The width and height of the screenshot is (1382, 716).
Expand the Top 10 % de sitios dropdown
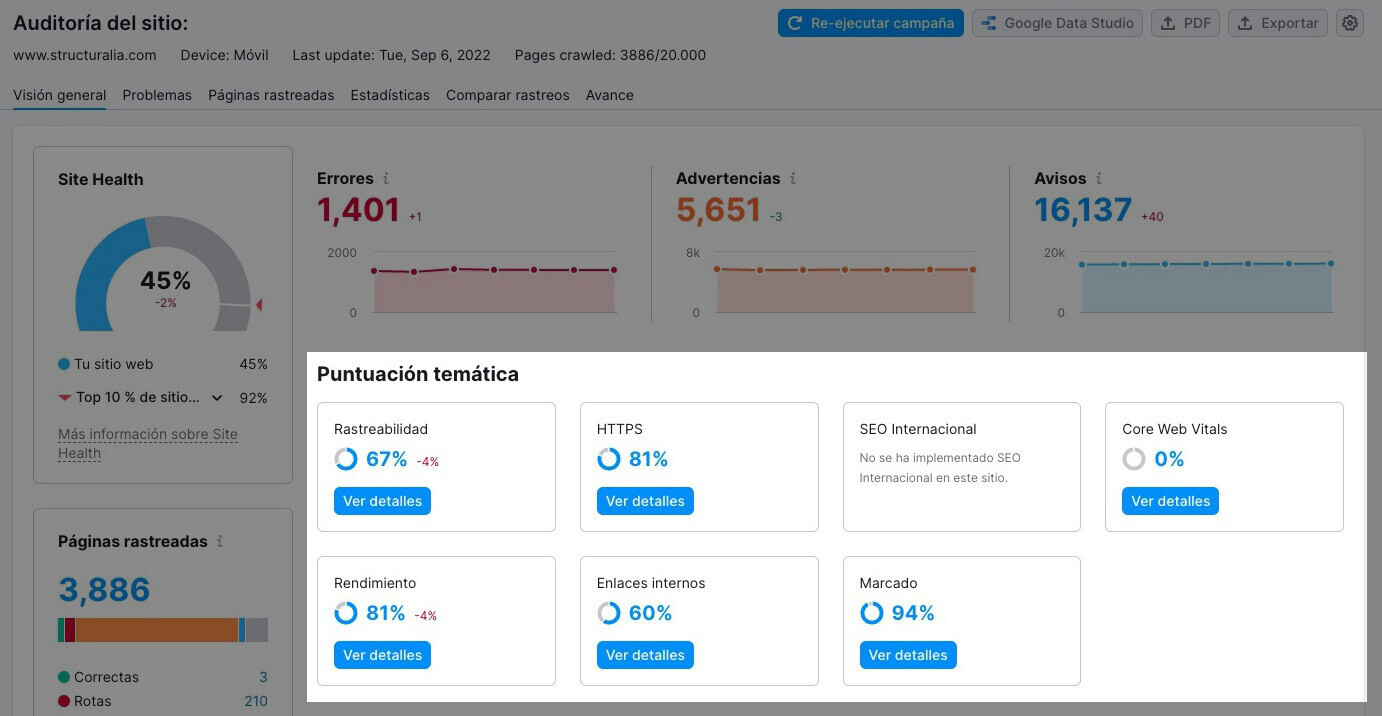pos(216,398)
